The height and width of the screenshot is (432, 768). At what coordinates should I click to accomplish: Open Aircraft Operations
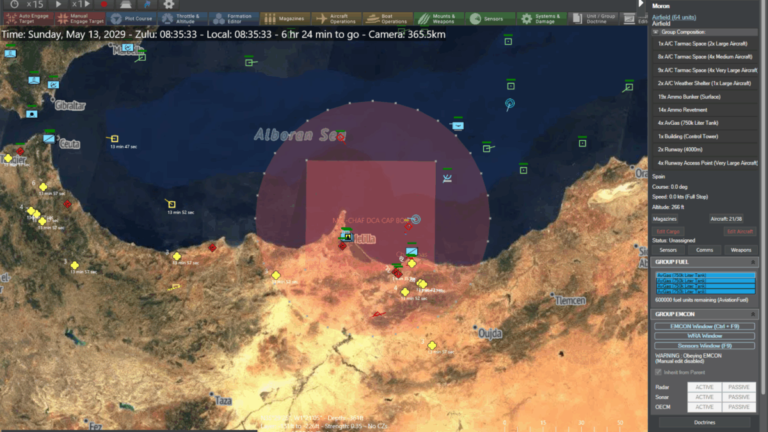tap(337, 19)
